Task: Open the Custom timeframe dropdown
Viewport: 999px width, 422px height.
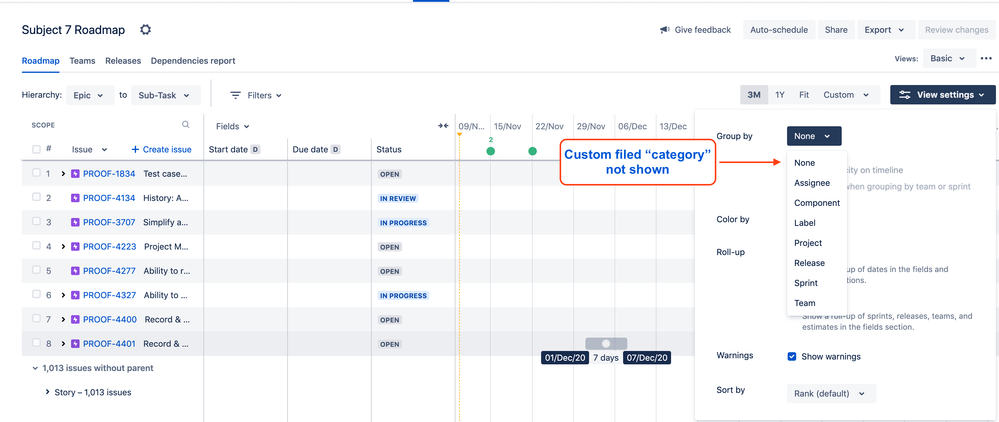Action: (x=847, y=95)
